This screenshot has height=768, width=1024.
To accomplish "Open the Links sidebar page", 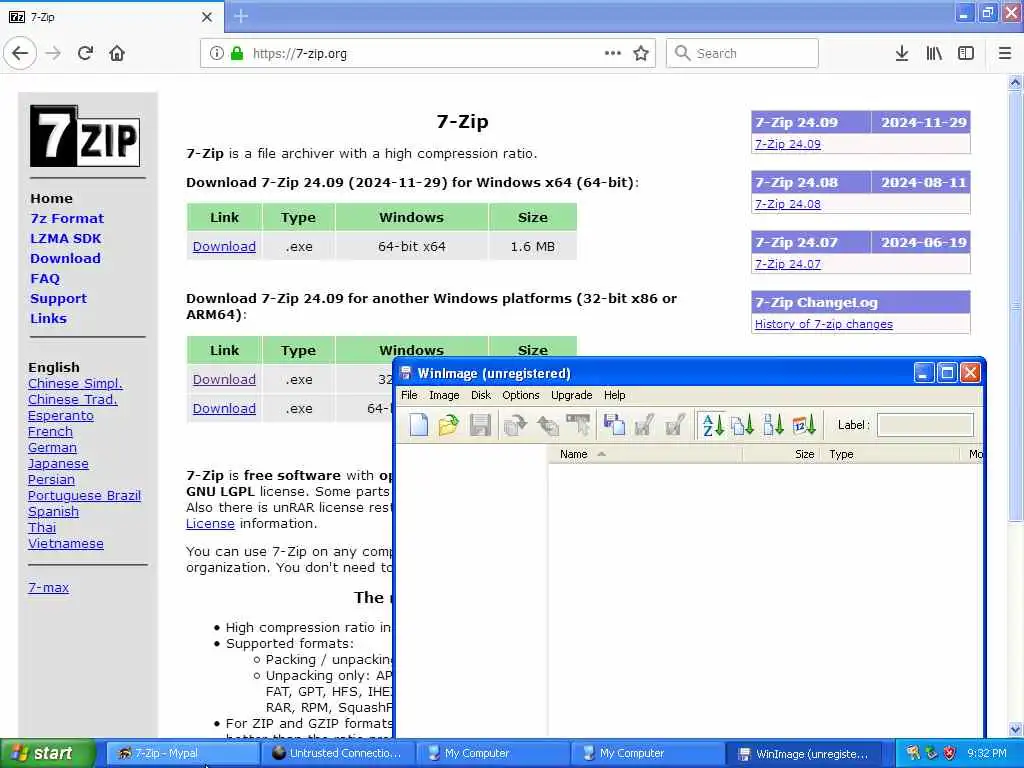I will click(48, 319).
